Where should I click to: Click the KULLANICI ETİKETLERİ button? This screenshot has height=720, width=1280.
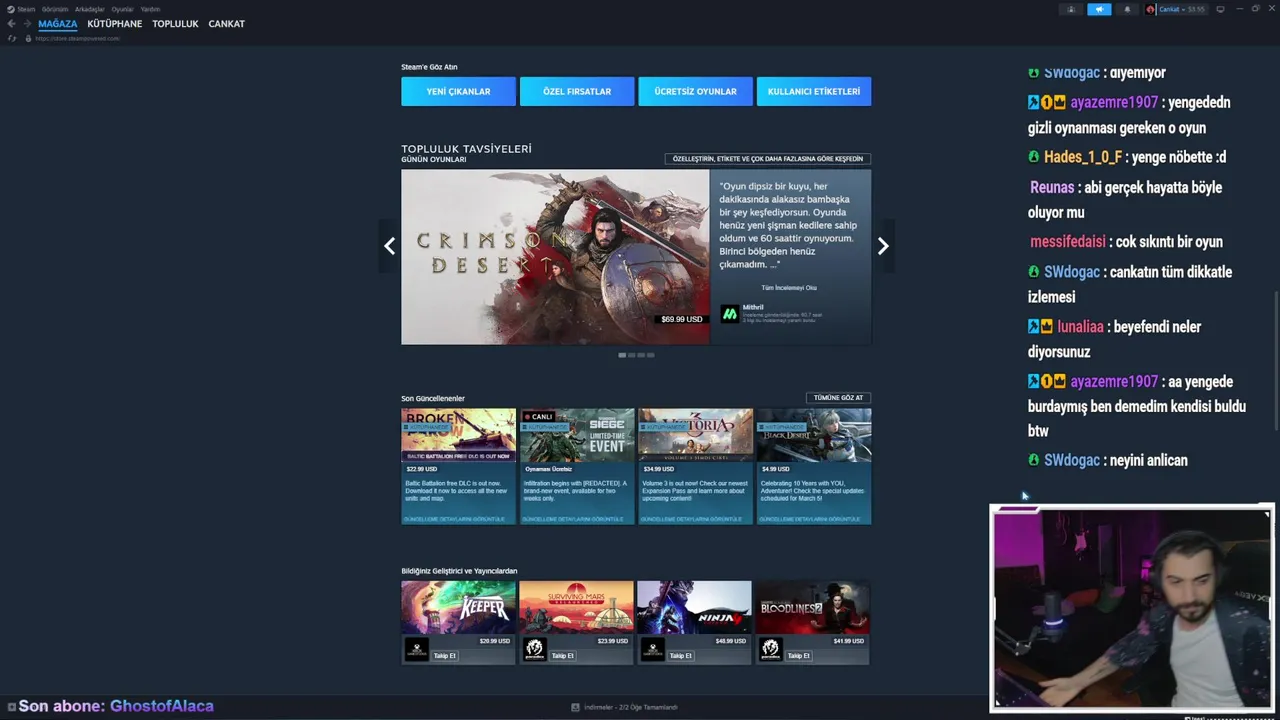pos(814,91)
